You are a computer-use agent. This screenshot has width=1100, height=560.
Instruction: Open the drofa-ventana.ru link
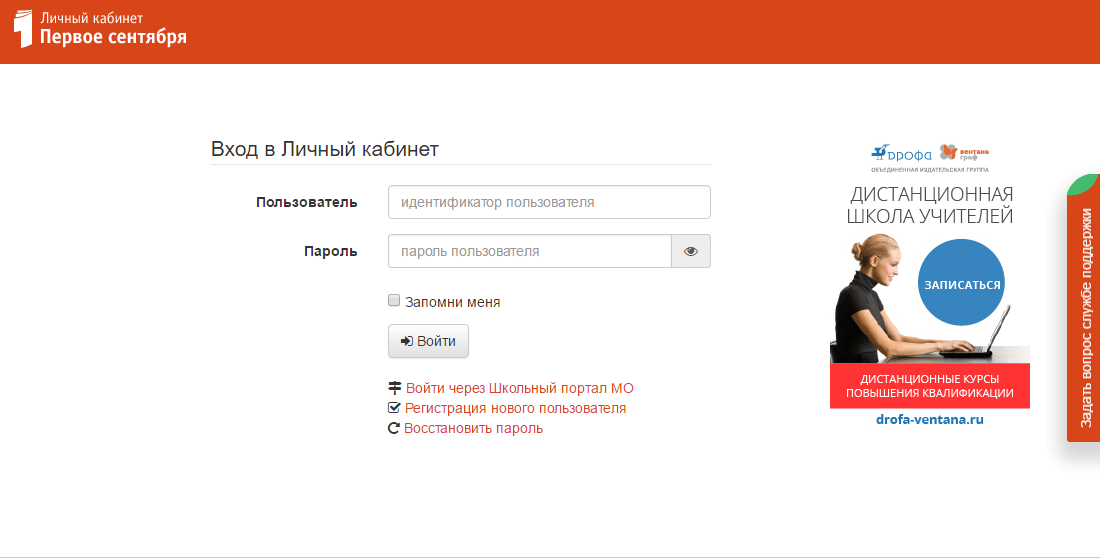pos(930,420)
